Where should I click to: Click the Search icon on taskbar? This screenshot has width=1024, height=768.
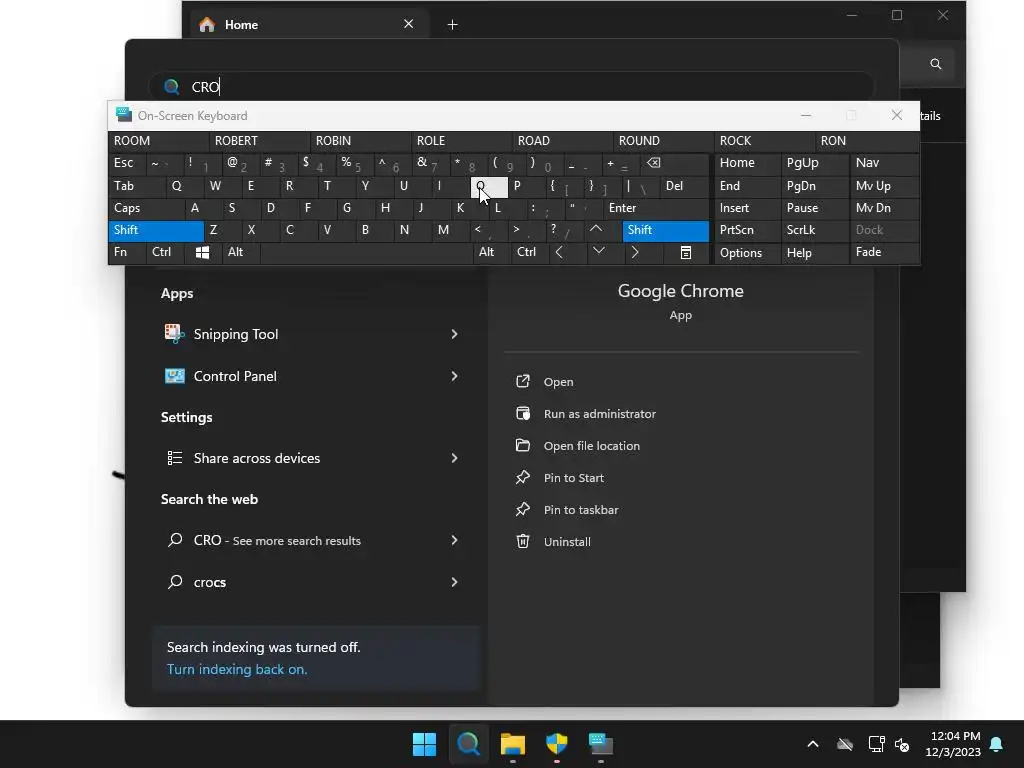pos(468,744)
